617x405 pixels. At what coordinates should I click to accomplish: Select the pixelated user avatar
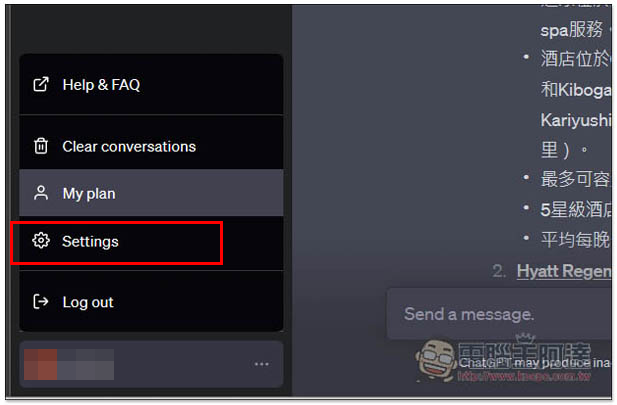click(69, 364)
